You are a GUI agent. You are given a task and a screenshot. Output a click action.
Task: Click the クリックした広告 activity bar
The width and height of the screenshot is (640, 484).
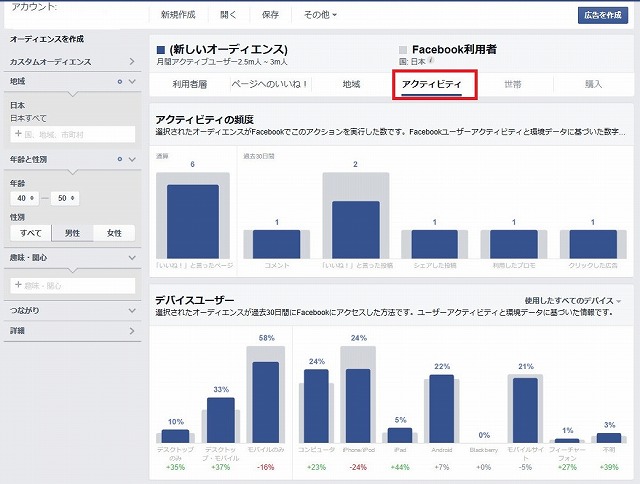point(593,244)
